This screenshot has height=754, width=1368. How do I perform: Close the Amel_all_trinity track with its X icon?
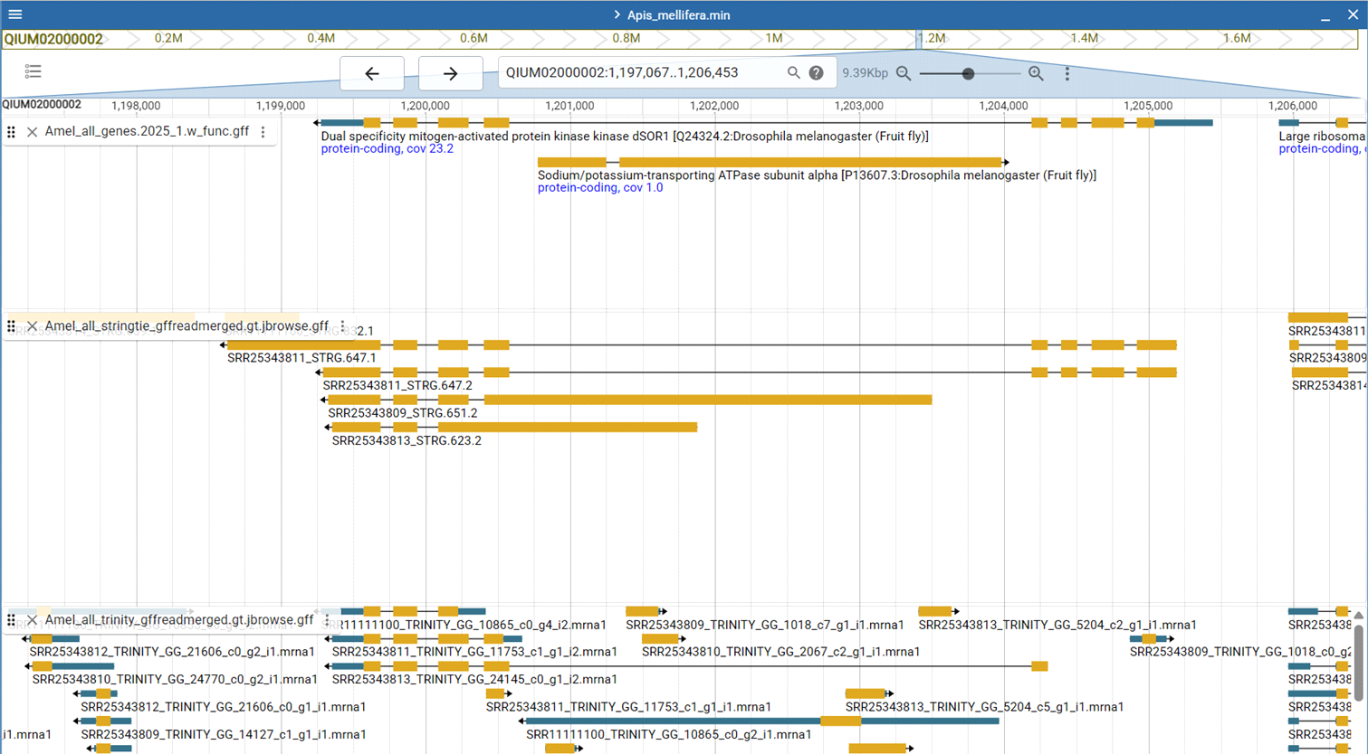point(31,619)
